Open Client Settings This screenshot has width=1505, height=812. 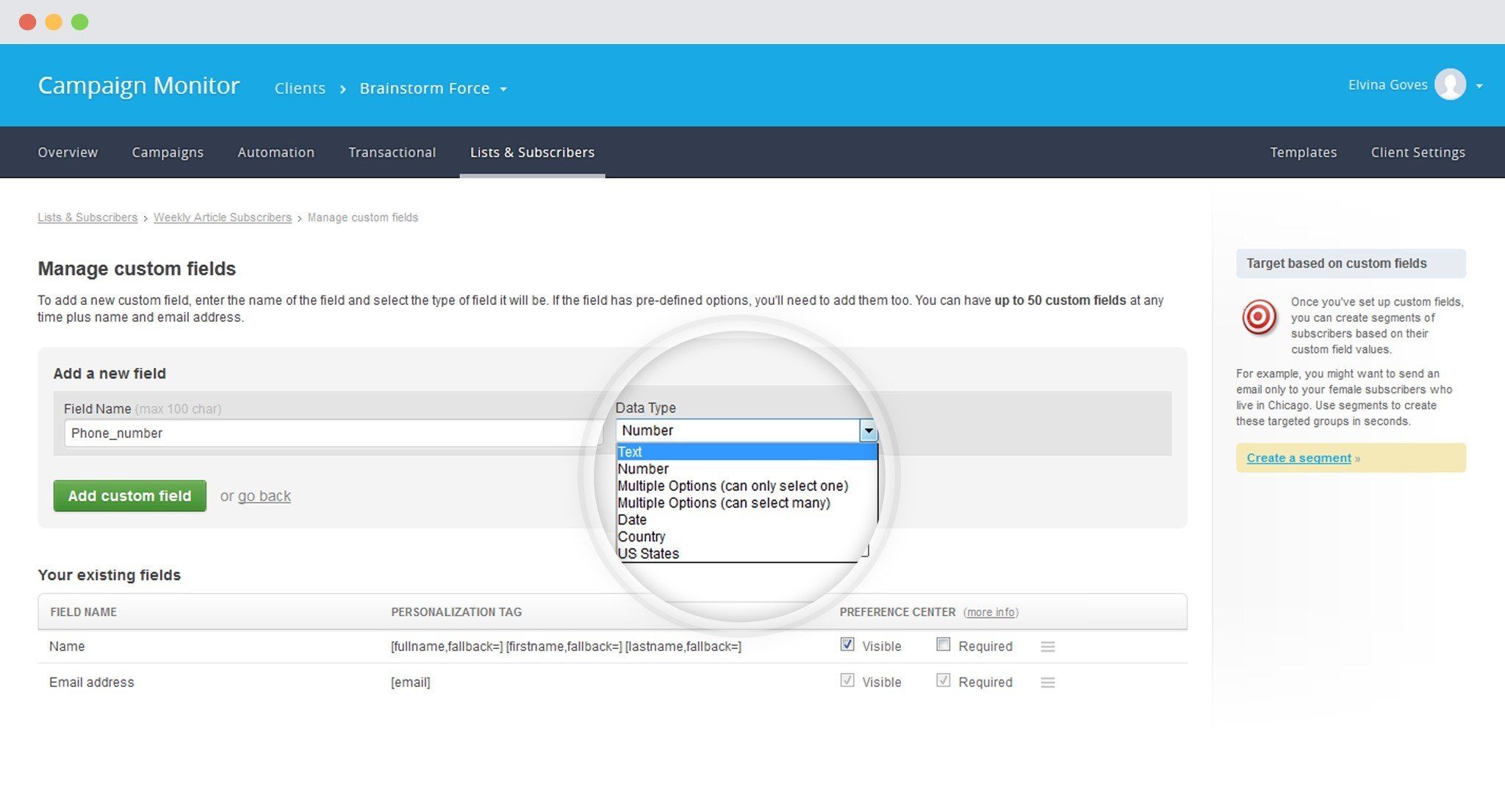(1418, 152)
